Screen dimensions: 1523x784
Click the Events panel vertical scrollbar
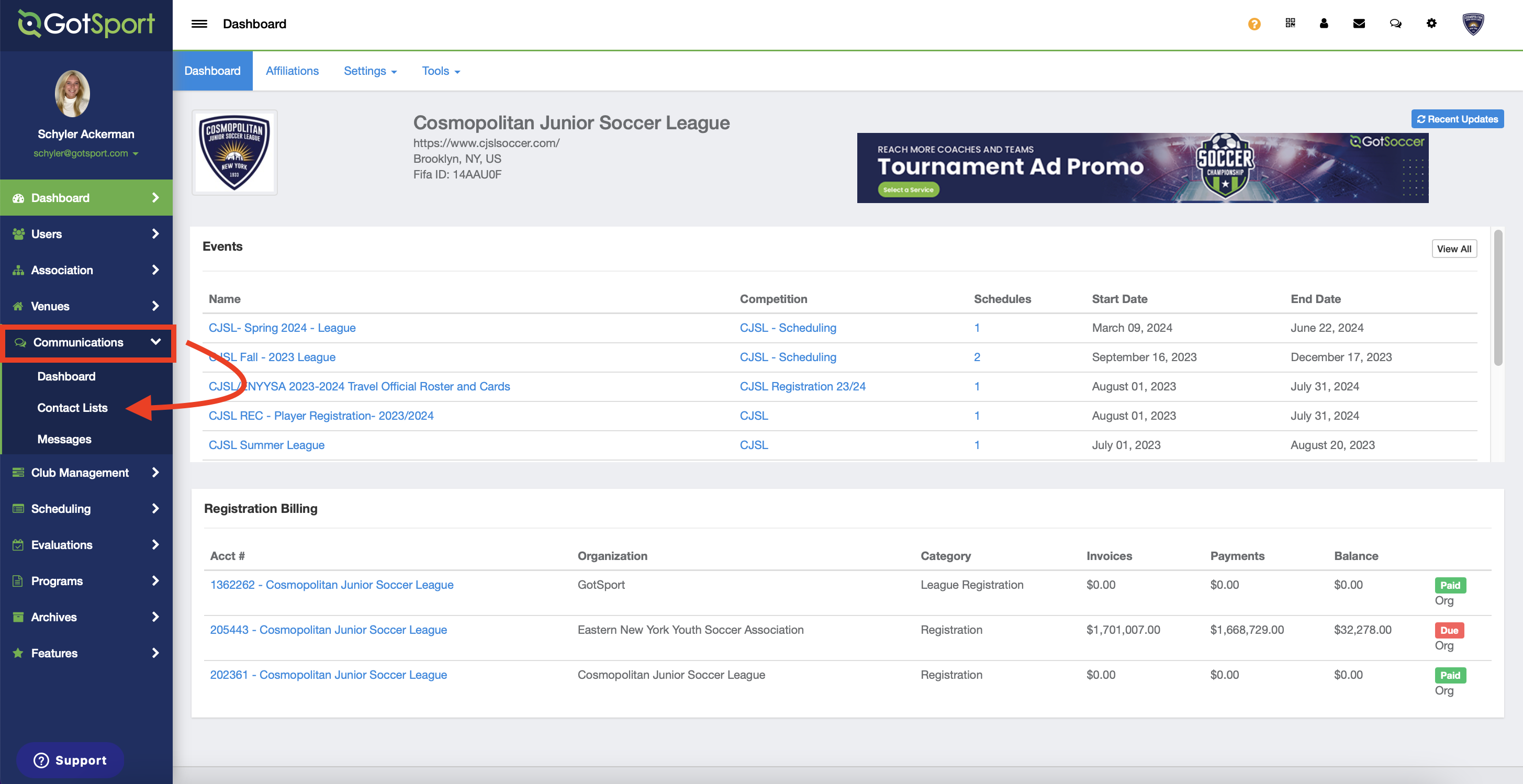click(1497, 297)
